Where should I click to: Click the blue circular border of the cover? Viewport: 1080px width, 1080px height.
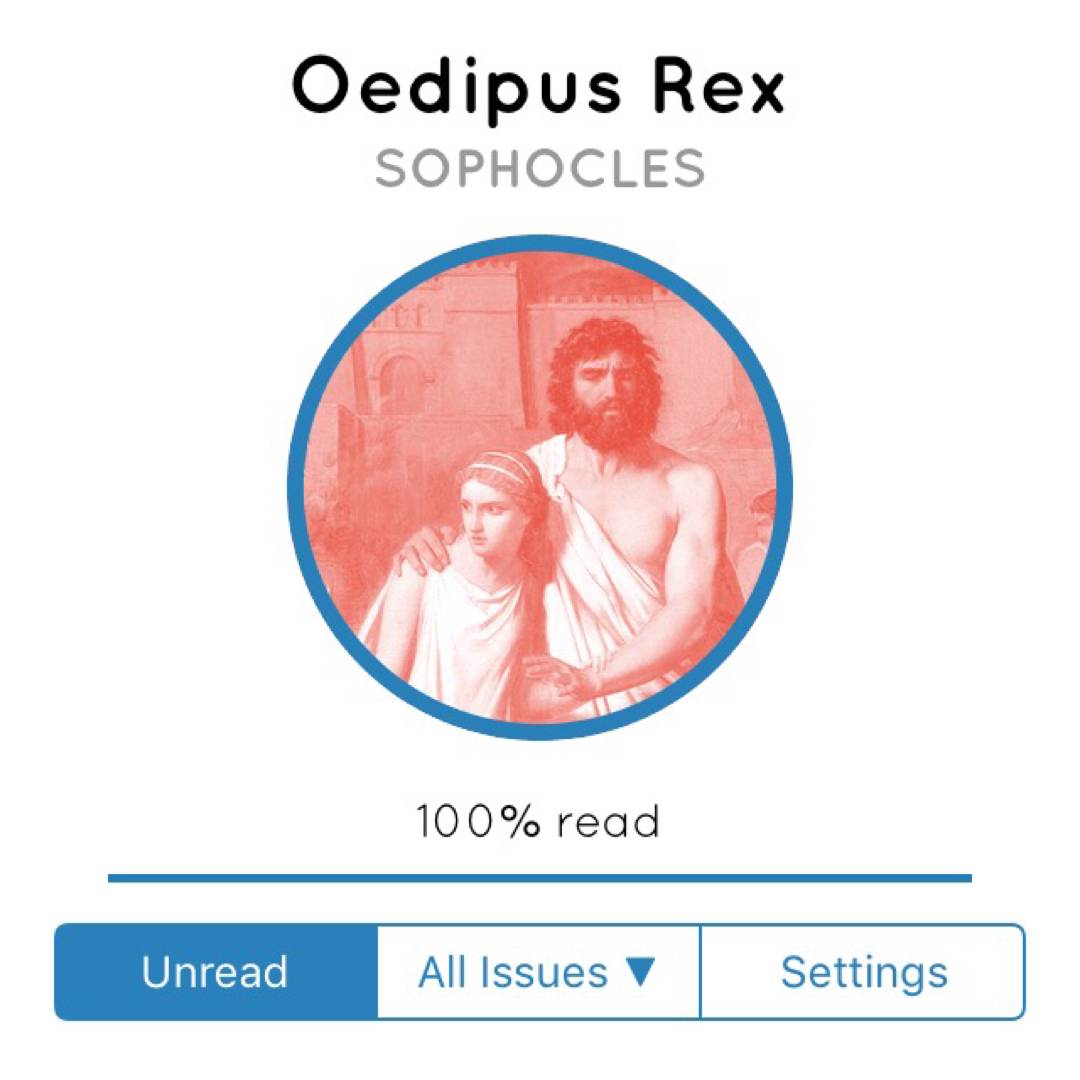pos(296,488)
